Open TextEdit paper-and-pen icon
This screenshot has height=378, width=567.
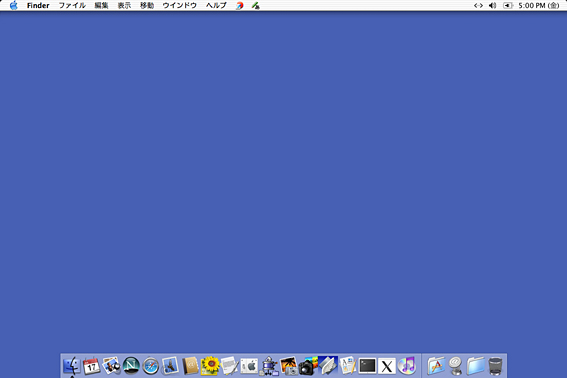229,366
